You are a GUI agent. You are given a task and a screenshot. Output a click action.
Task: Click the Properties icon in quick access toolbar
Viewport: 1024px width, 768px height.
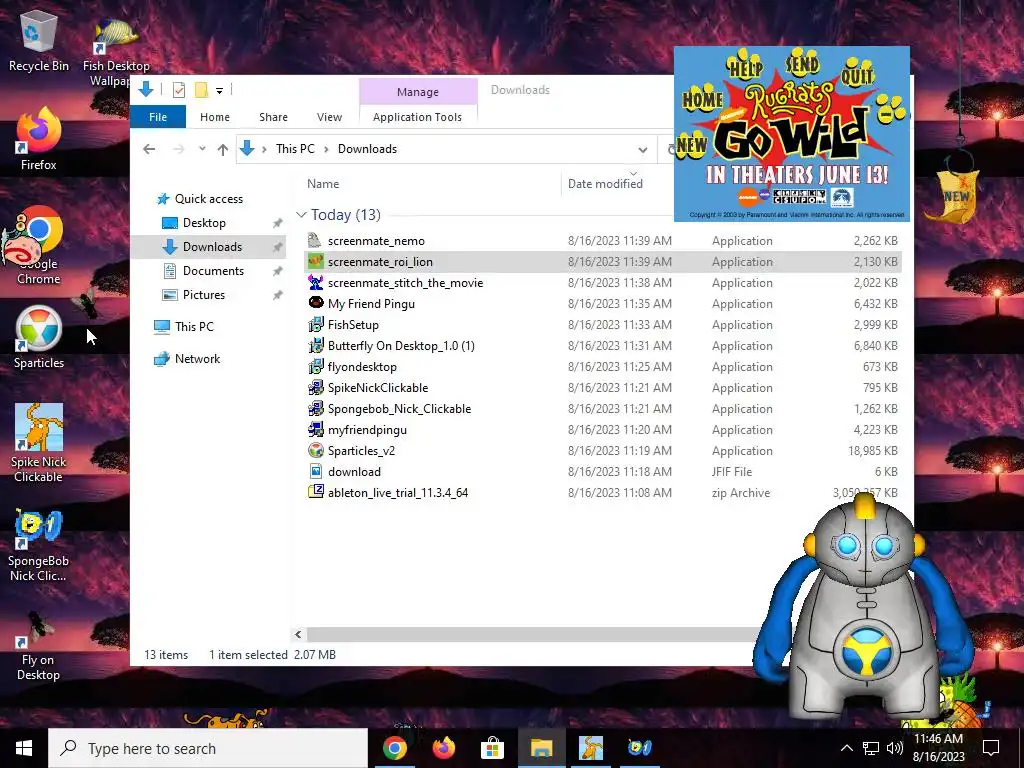click(x=178, y=90)
